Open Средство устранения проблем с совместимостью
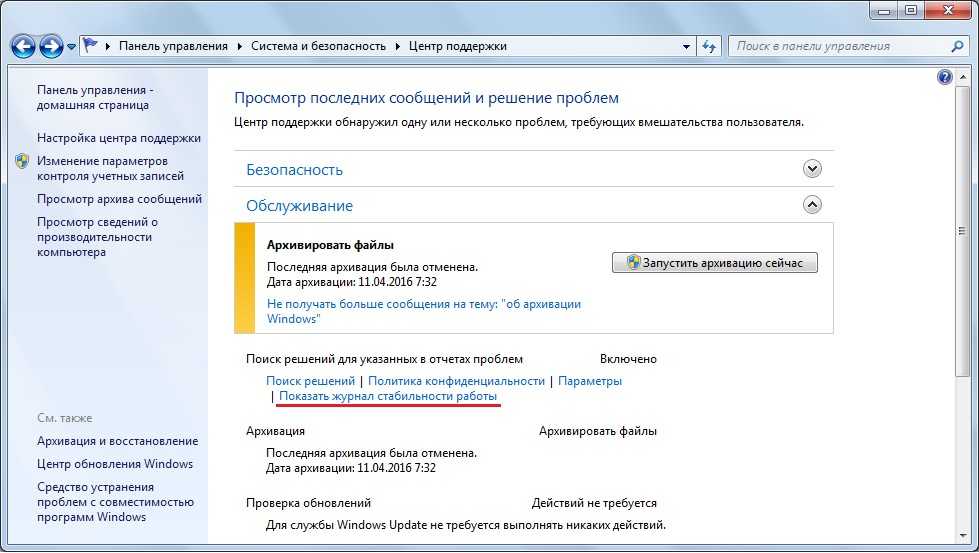 tap(116, 502)
